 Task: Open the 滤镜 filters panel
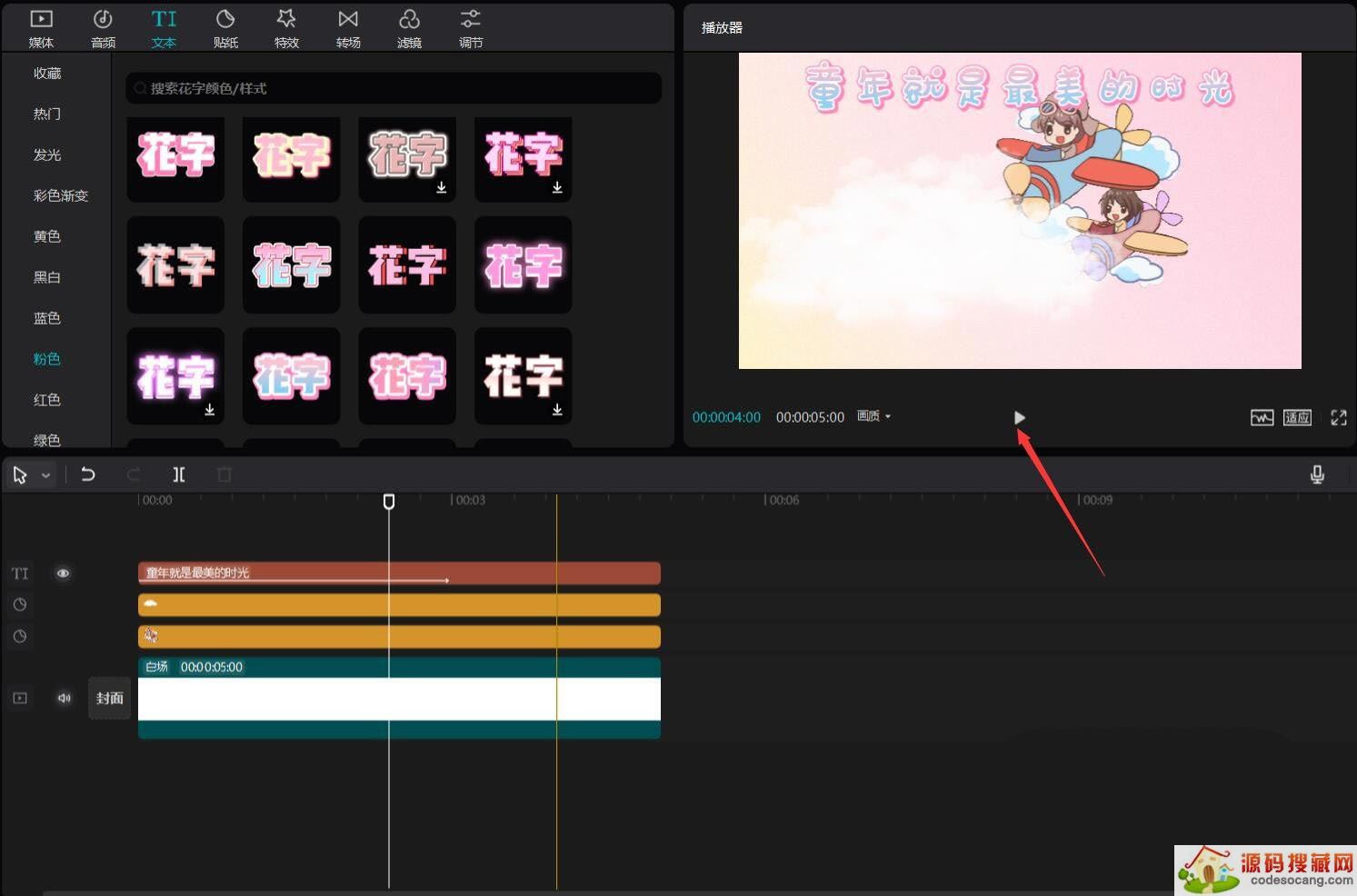click(409, 28)
